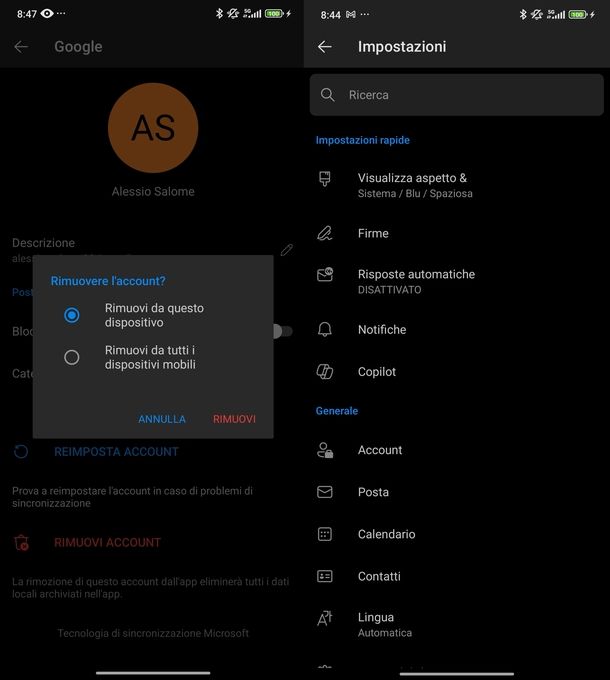Click the Account person-lock icon
Viewport: 610px width, 680px height.
click(x=325, y=450)
